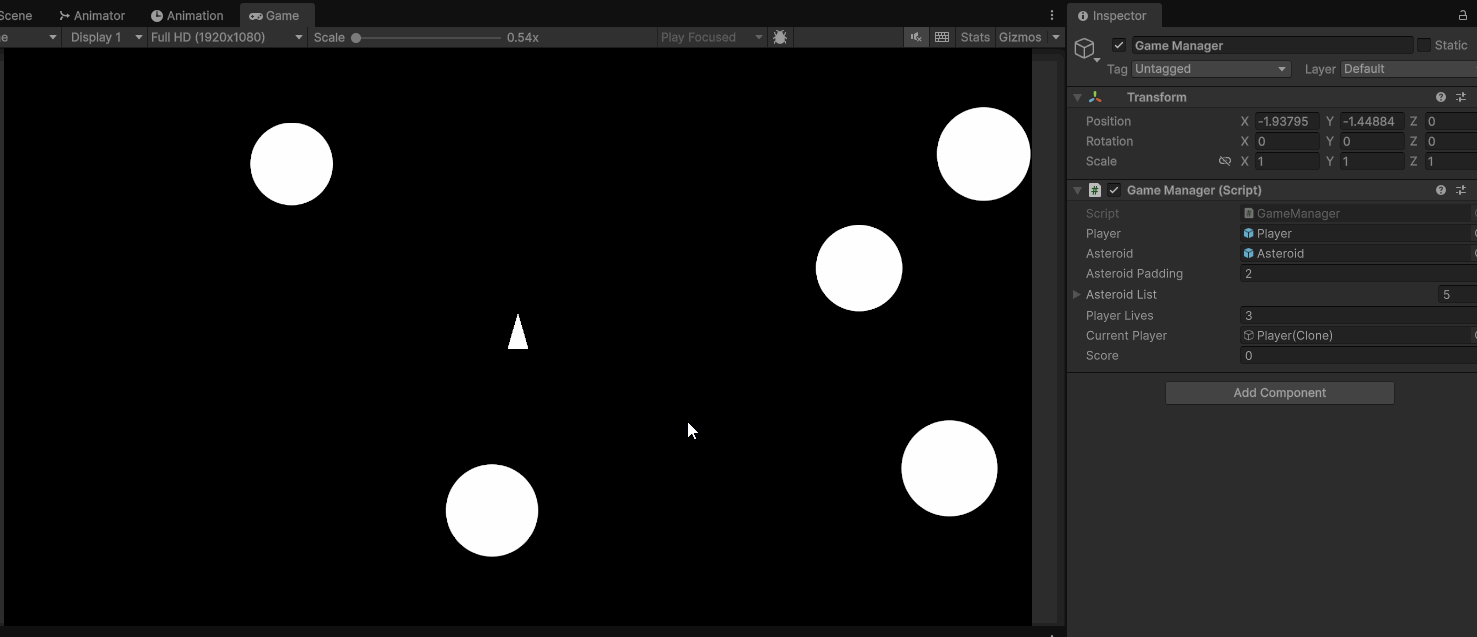
Task: Open the Game view three-dot options menu
Action: click(x=1052, y=15)
